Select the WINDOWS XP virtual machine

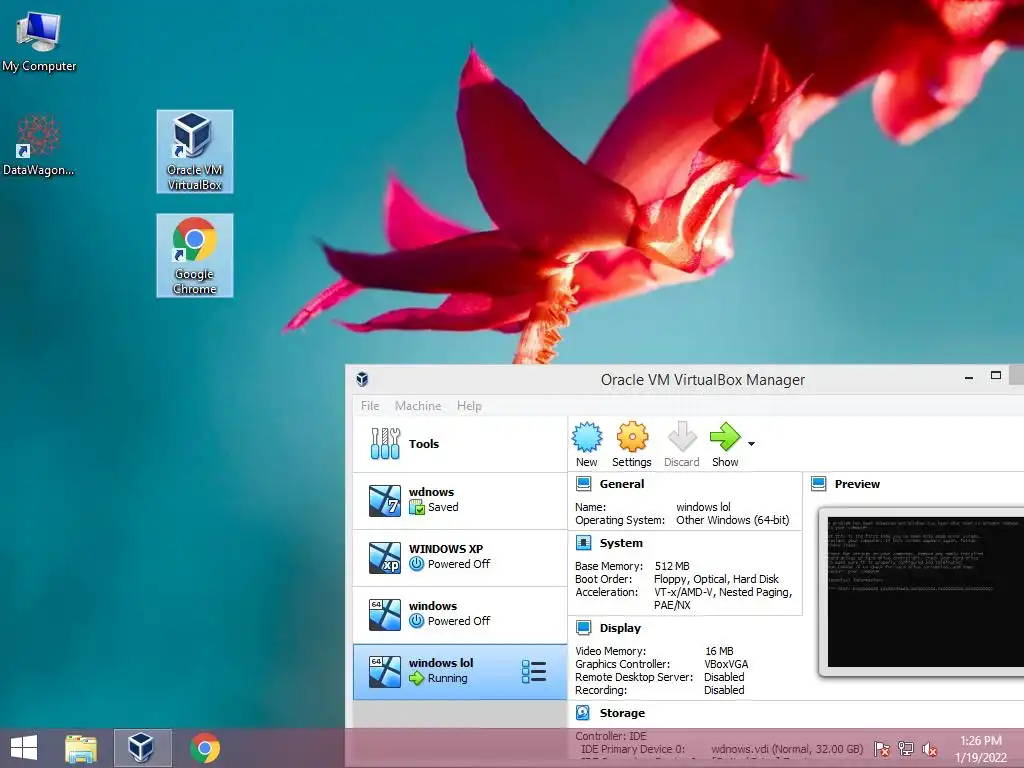tap(460, 557)
